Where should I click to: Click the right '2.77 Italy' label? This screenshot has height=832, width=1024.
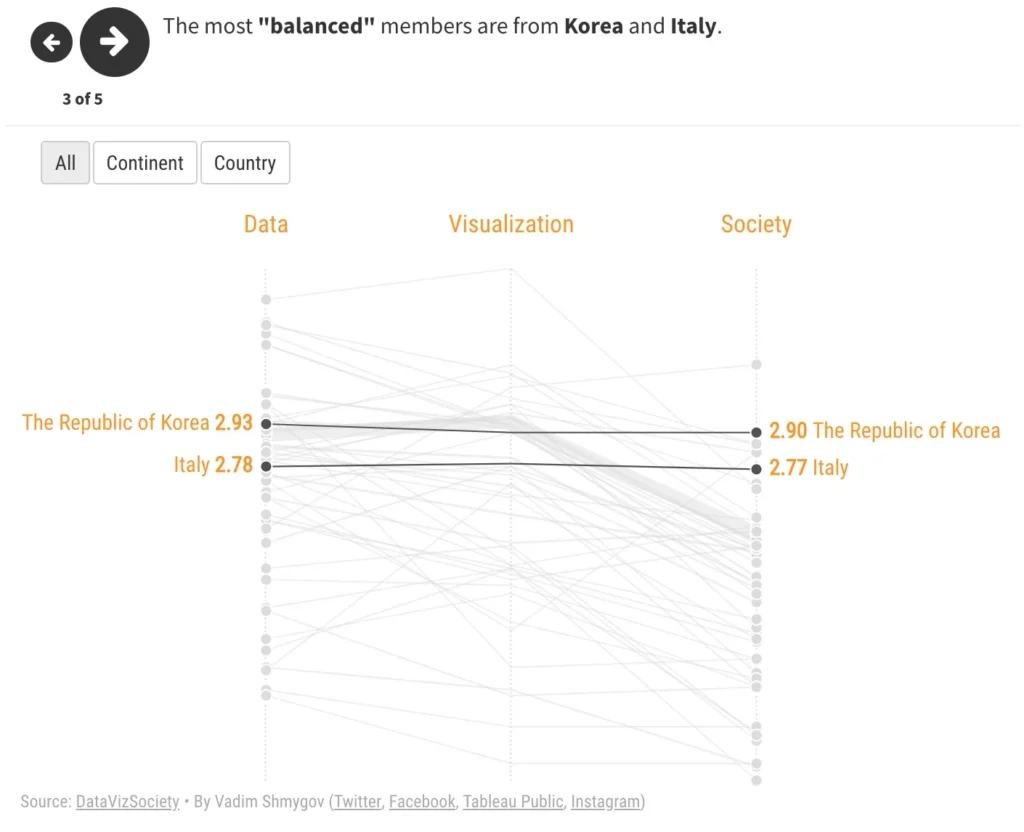pyautogui.click(x=809, y=467)
